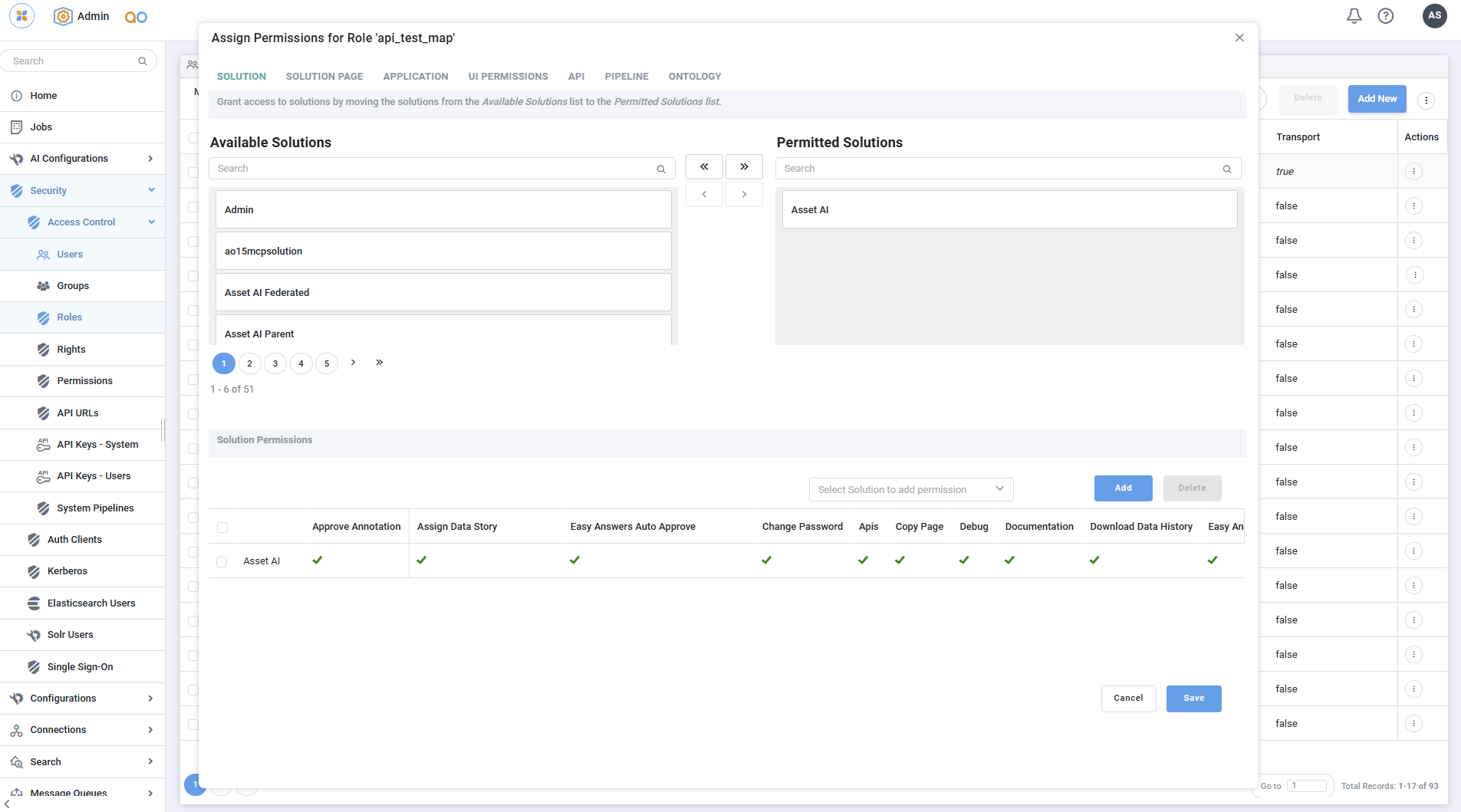Select 'Asset AI Federated' in Available Solutions
The image size is (1461, 812).
click(443, 293)
